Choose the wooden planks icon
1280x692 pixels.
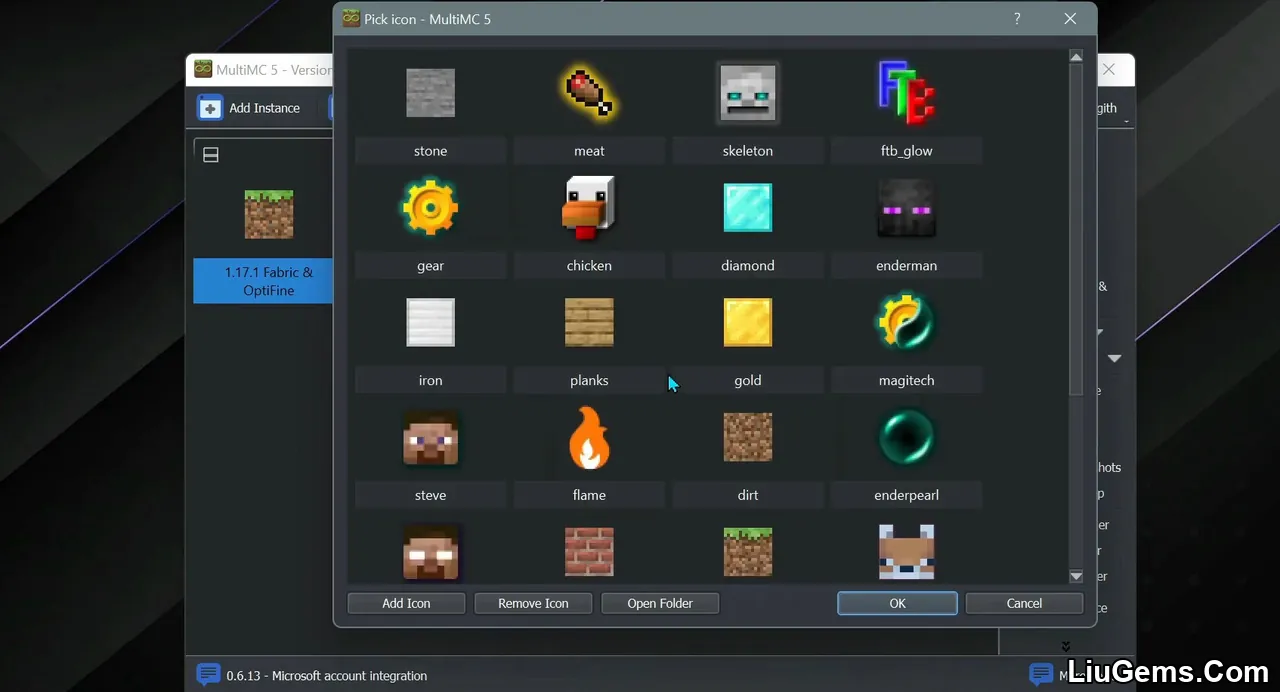pos(589,322)
